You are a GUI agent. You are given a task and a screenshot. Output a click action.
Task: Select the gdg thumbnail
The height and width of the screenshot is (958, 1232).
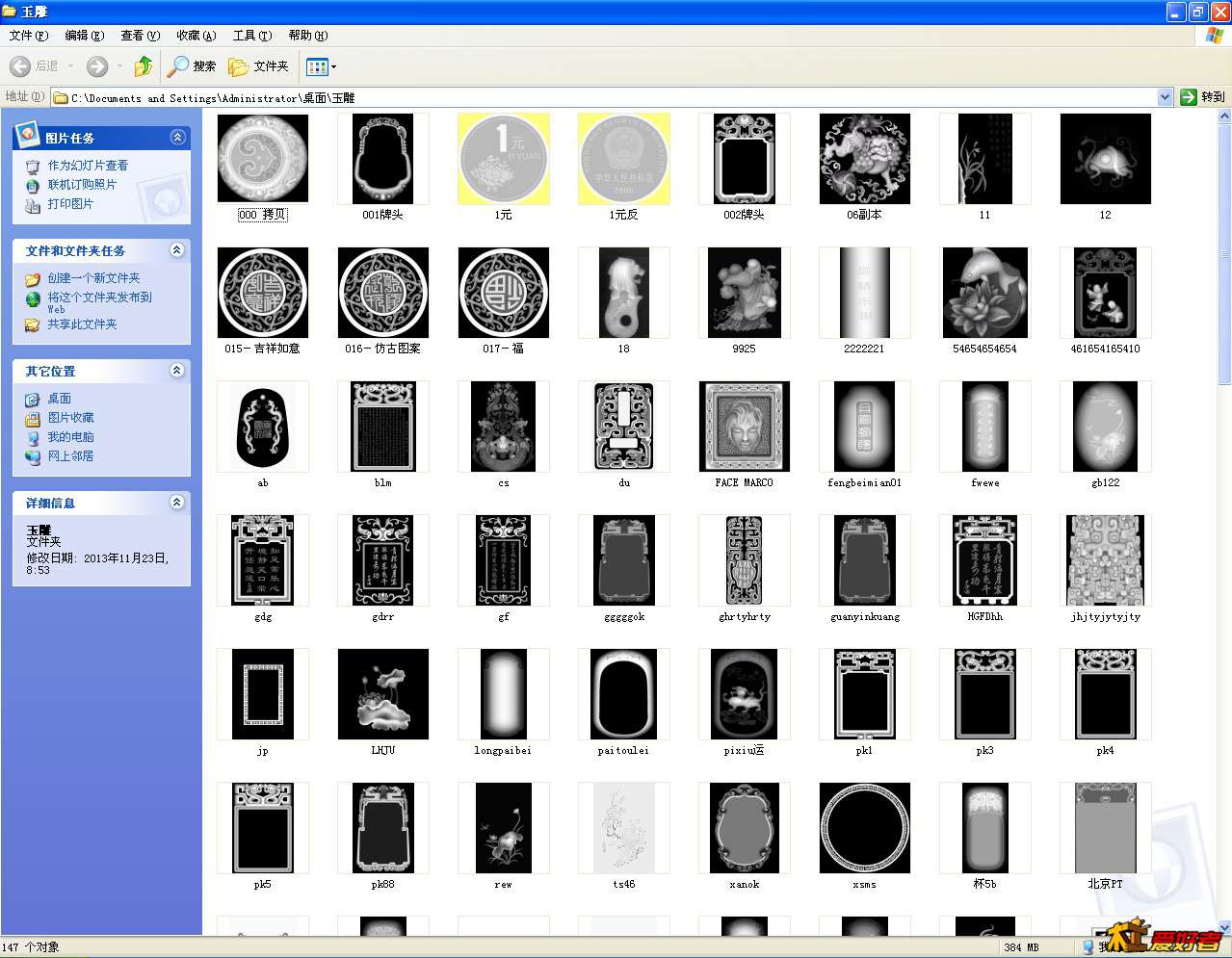tap(263, 560)
